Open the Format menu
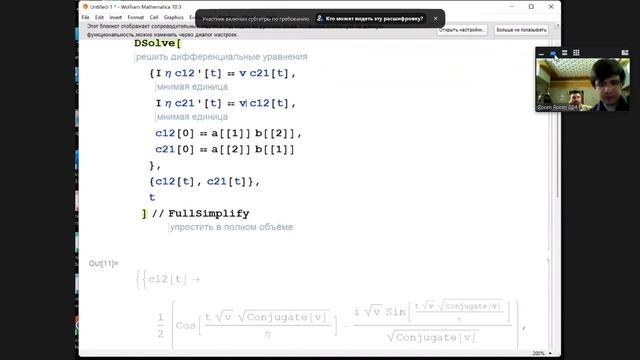 click(136, 18)
